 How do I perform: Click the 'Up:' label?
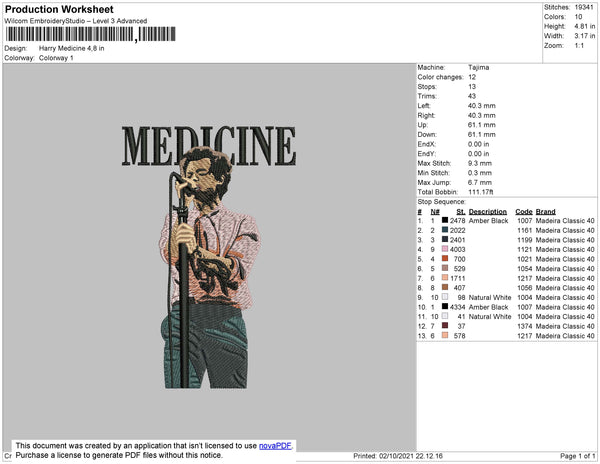[423, 125]
